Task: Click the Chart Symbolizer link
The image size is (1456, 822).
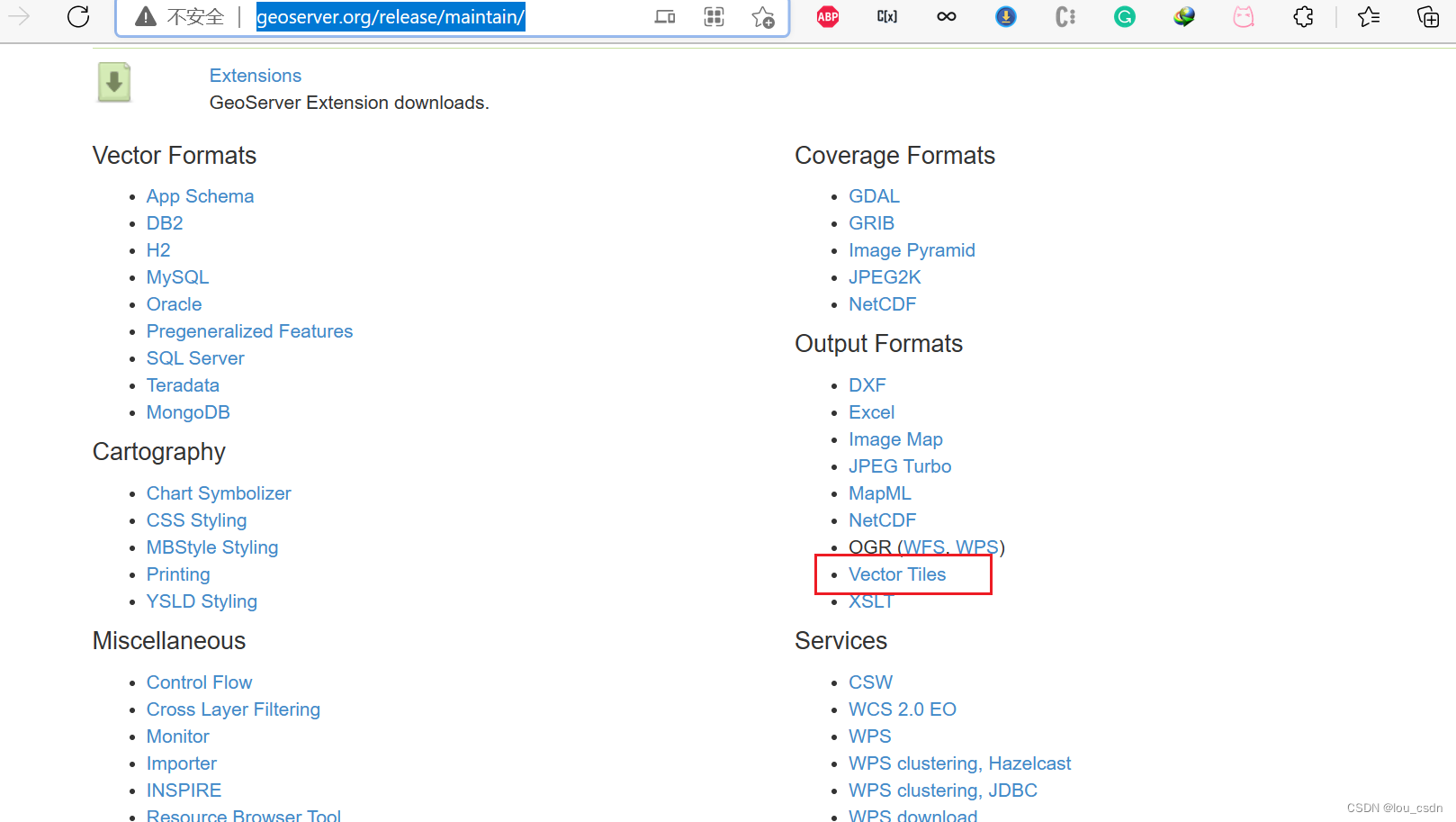Action: coord(219,493)
